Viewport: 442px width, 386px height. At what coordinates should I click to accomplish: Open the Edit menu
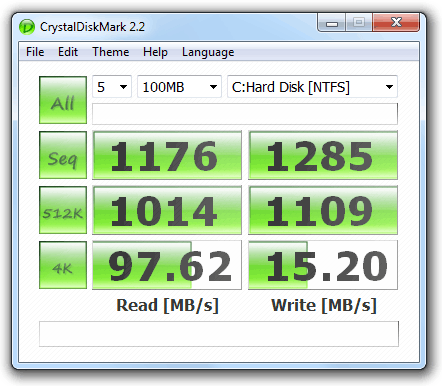(x=68, y=52)
